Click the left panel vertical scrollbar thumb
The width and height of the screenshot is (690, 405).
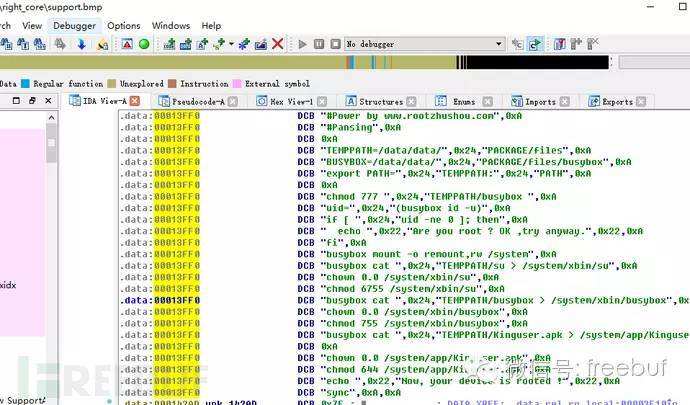coord(51,143)
